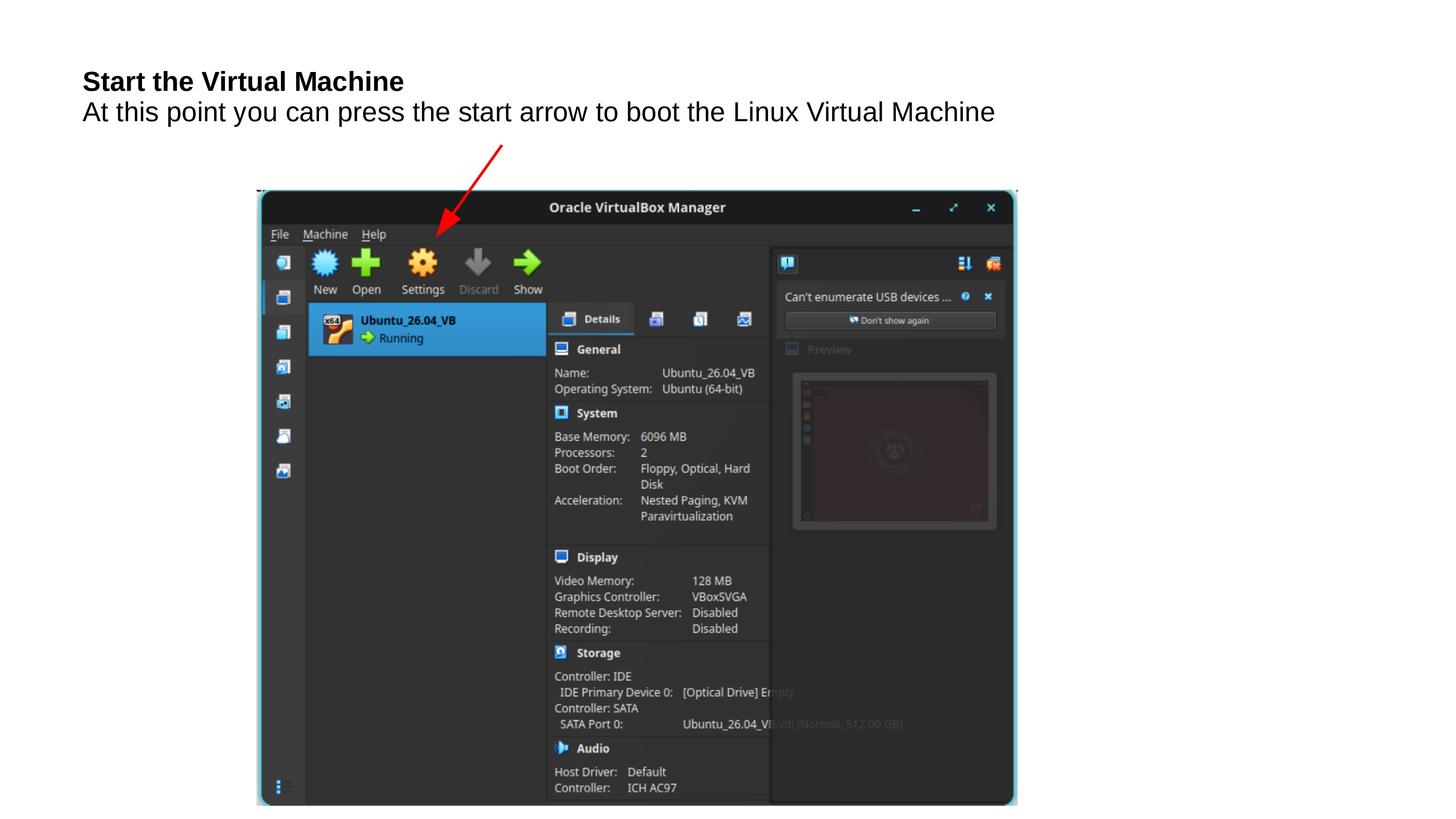Open the Media sidebar tool icon

pyautogui.click(x=283, y=367)
